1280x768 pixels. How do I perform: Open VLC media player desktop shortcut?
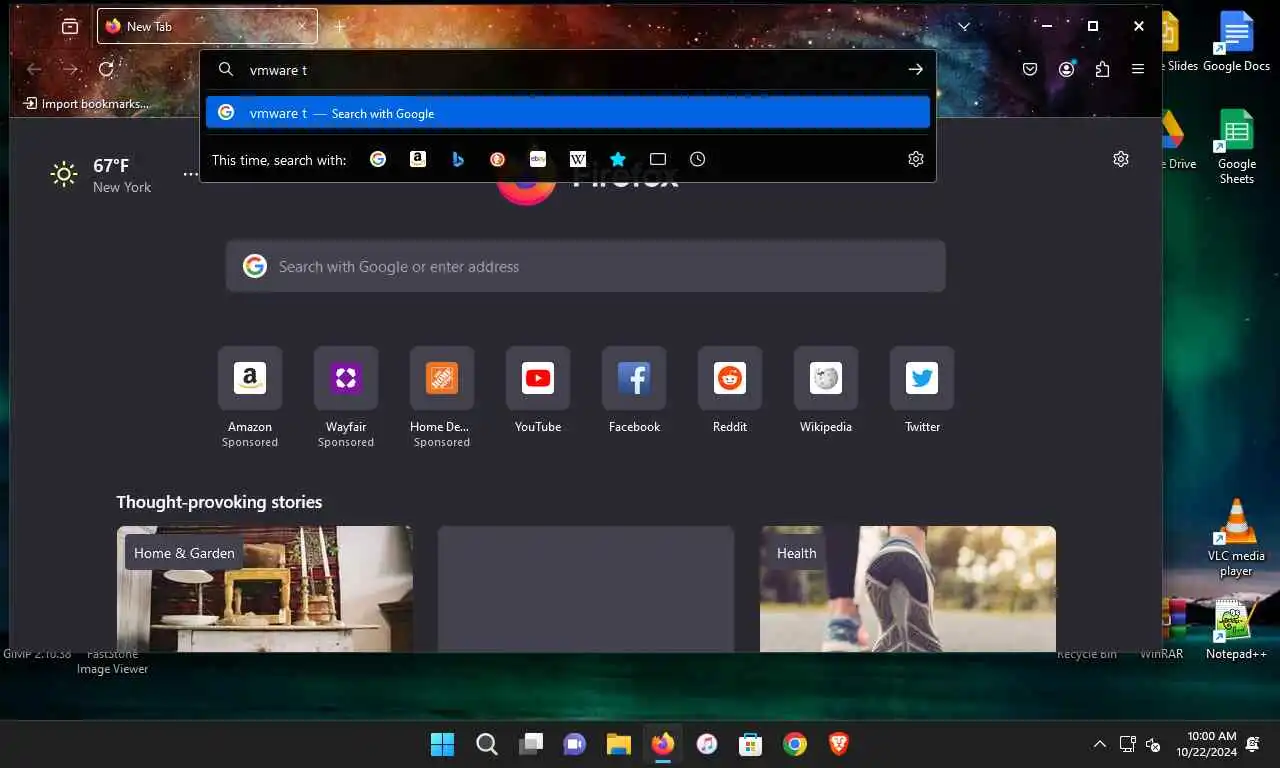pyautogui.click(x=1236, y=538)
